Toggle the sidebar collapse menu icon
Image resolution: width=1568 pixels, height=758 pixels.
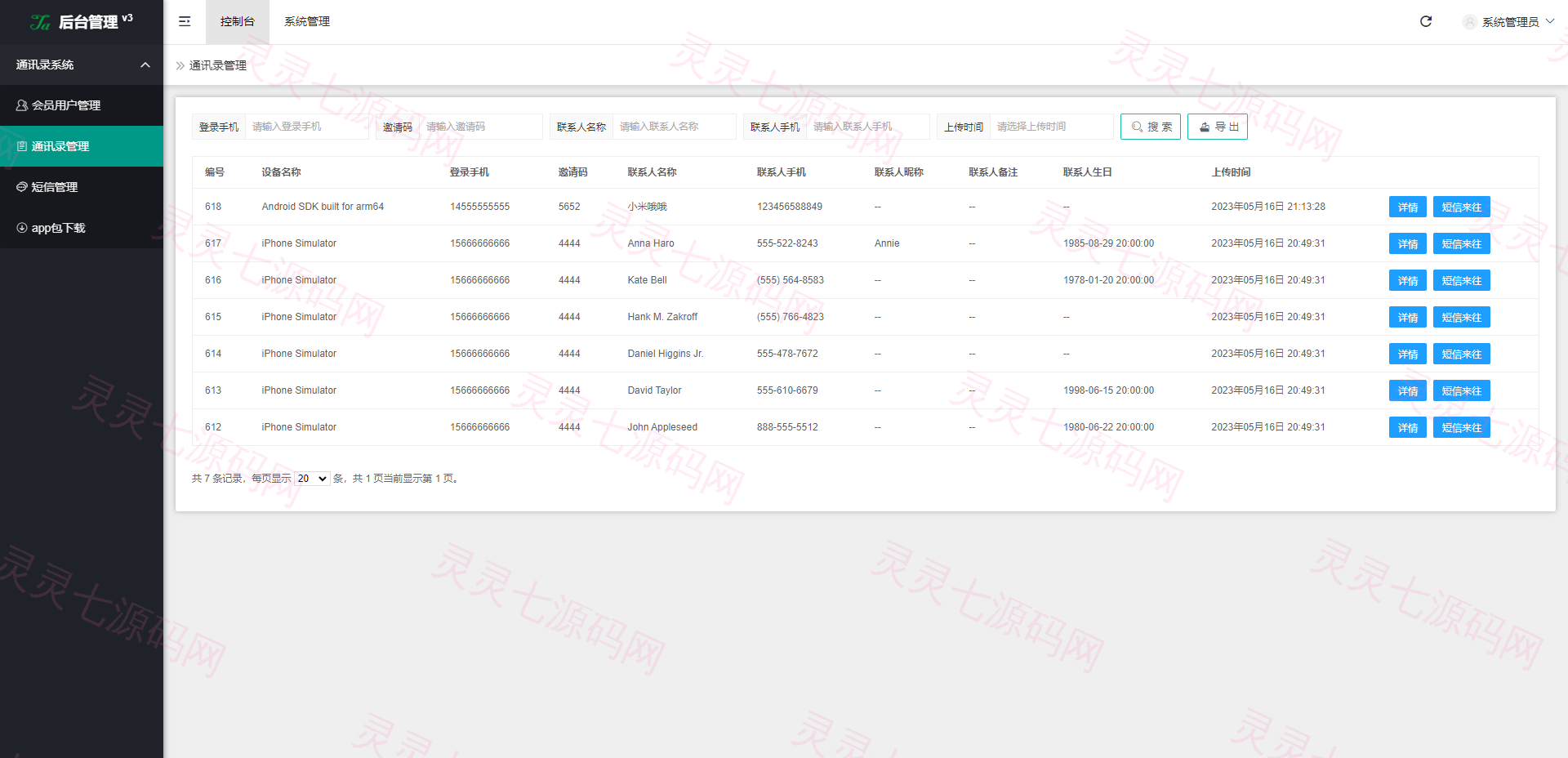click(185, 21)
